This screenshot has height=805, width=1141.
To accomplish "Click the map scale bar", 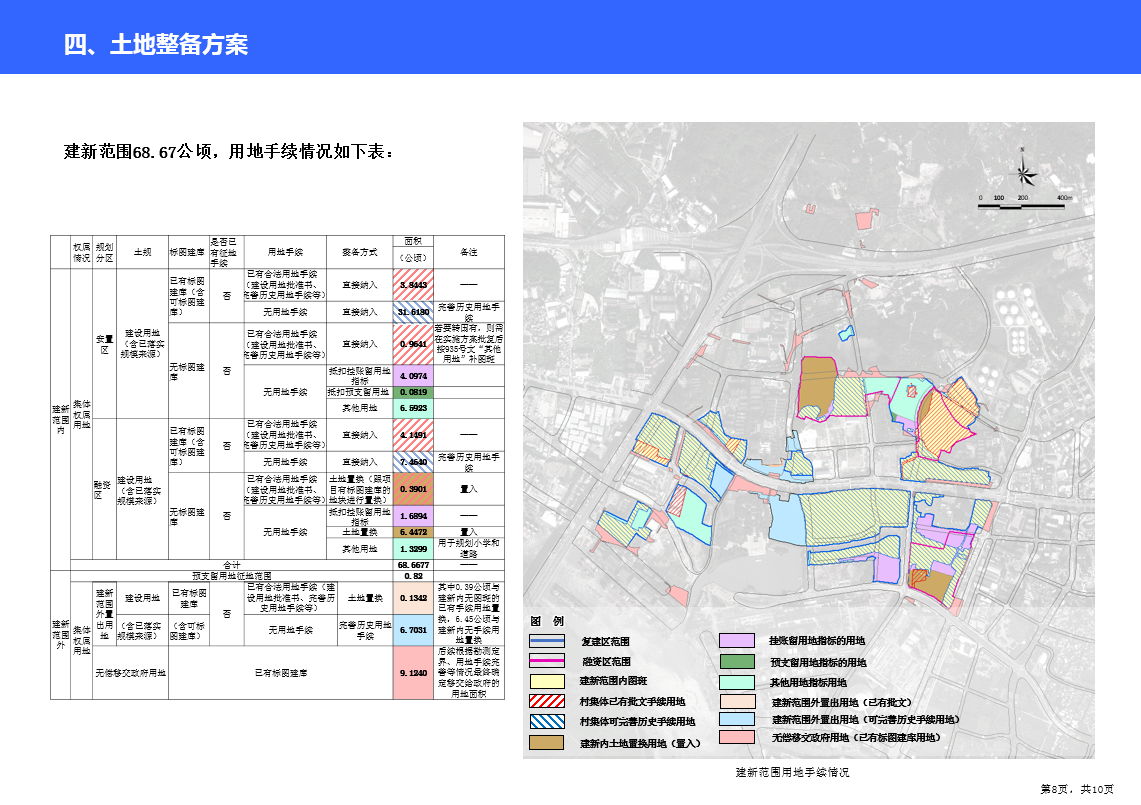I will (x=1025, y=204).
